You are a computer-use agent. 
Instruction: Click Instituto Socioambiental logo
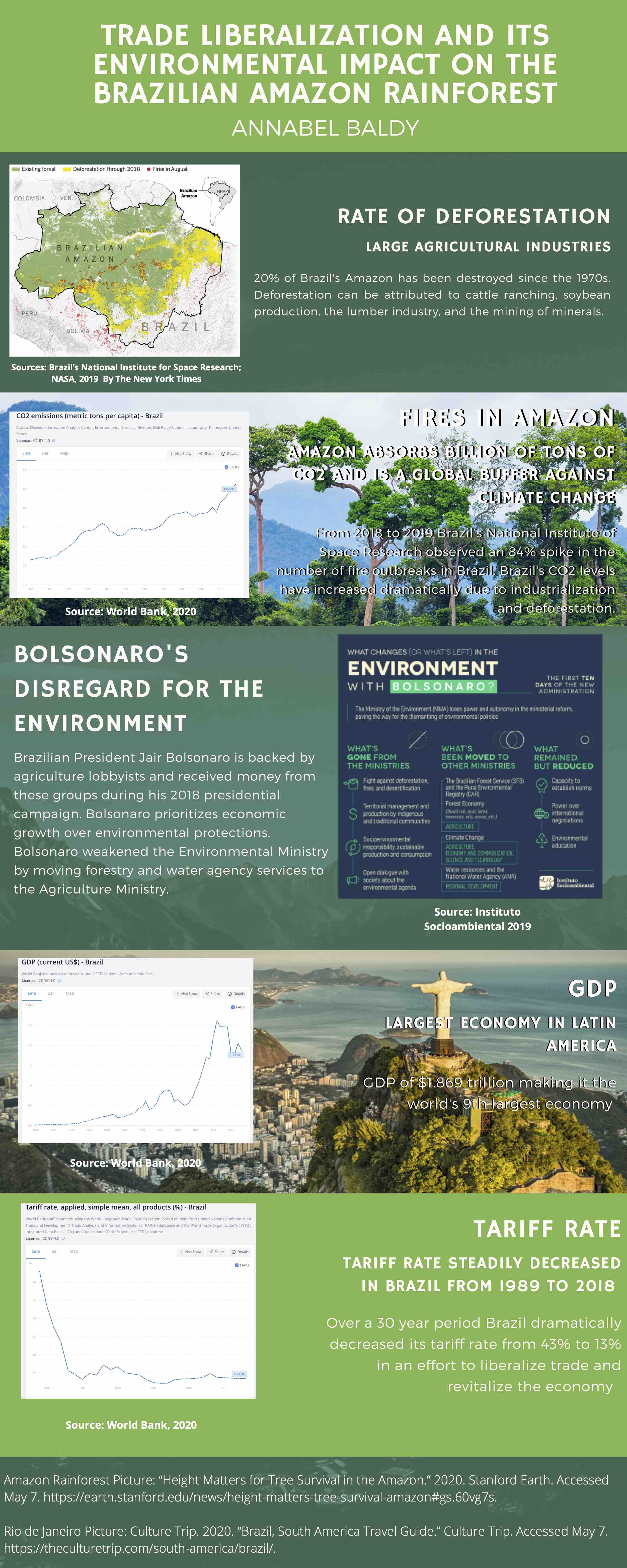566,882
